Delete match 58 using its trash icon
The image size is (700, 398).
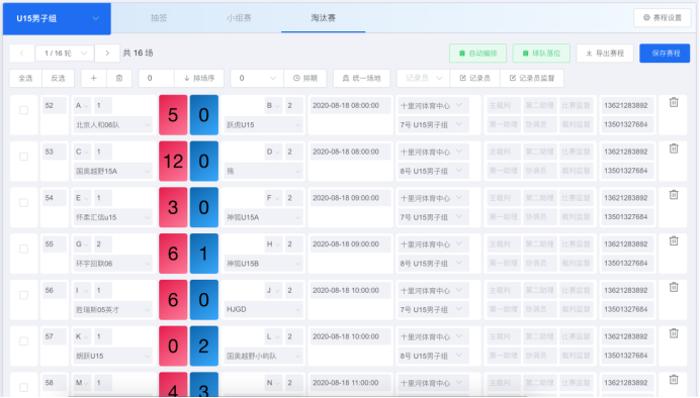coord(674,380)
